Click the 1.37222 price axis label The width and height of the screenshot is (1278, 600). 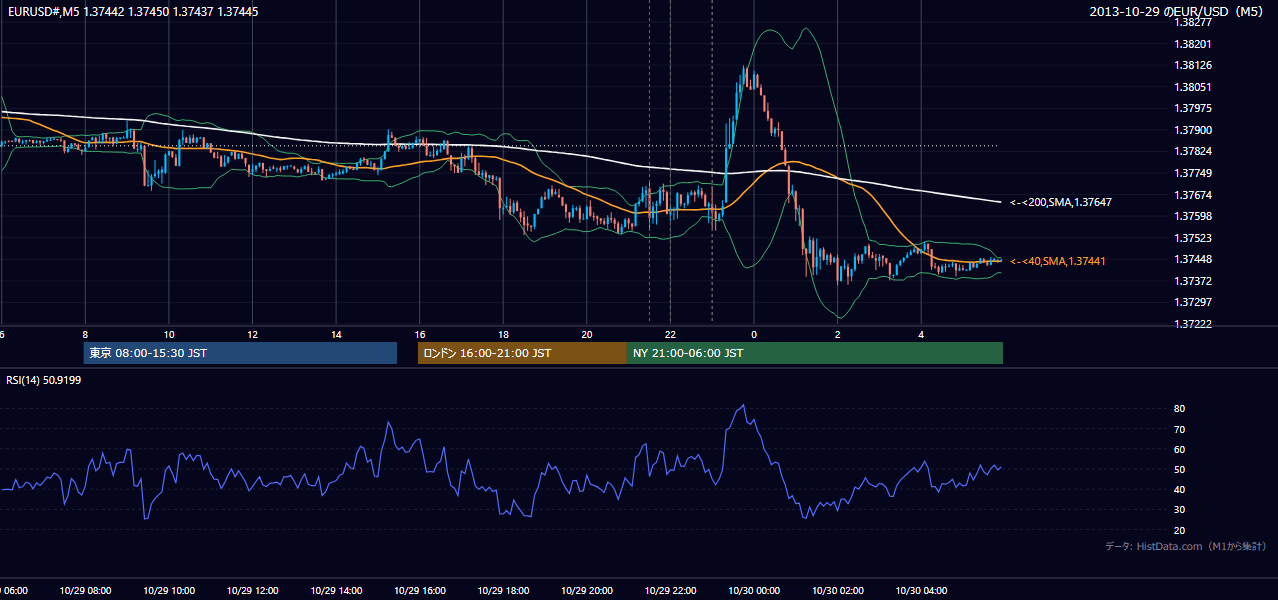[1194, 324]
